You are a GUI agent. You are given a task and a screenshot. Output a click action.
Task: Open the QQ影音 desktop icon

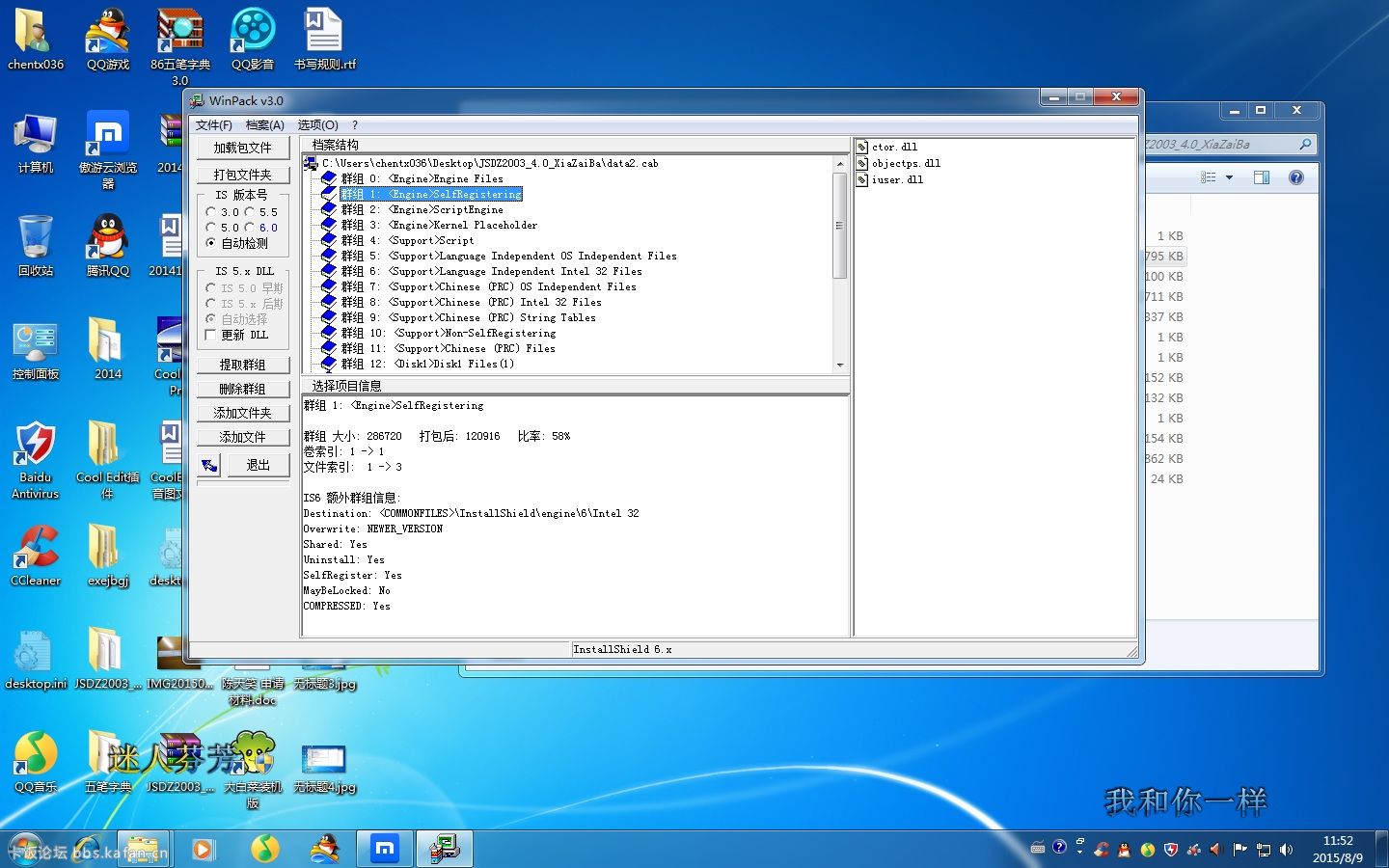(253, 40)
